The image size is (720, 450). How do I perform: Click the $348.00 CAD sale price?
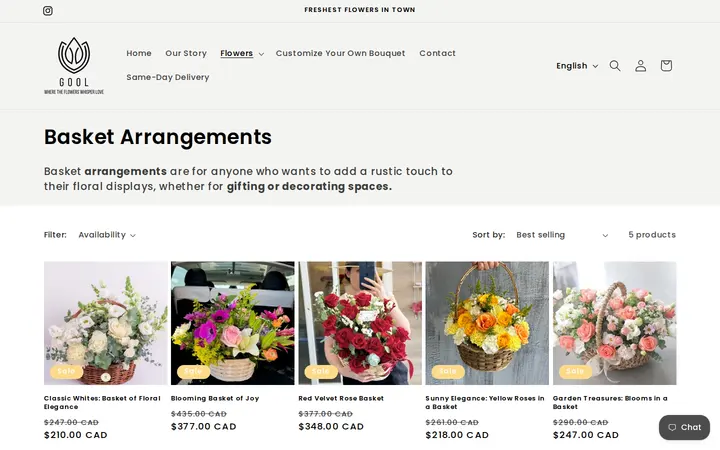[x=331, y=427]
